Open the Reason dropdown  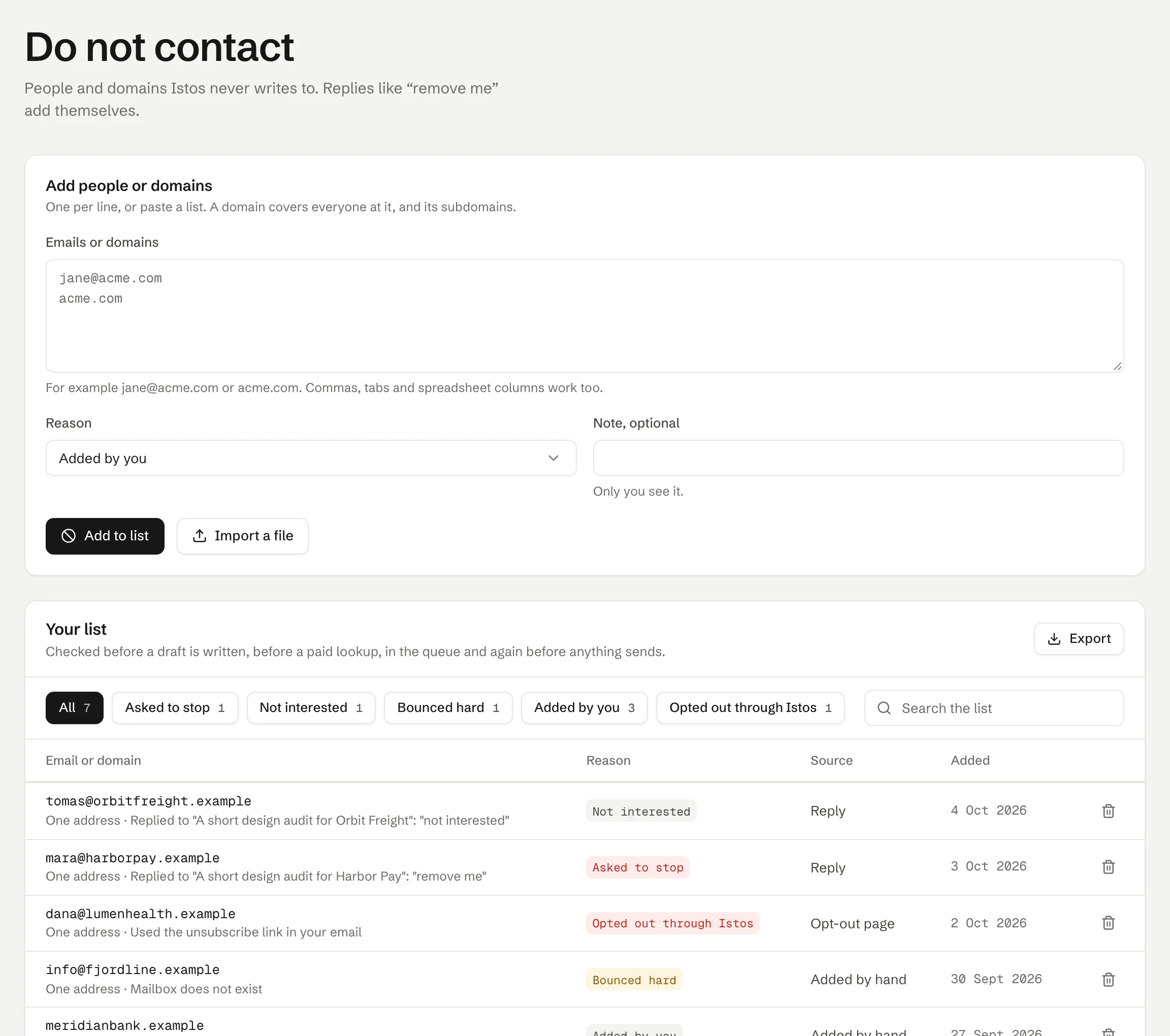(311, 458)
